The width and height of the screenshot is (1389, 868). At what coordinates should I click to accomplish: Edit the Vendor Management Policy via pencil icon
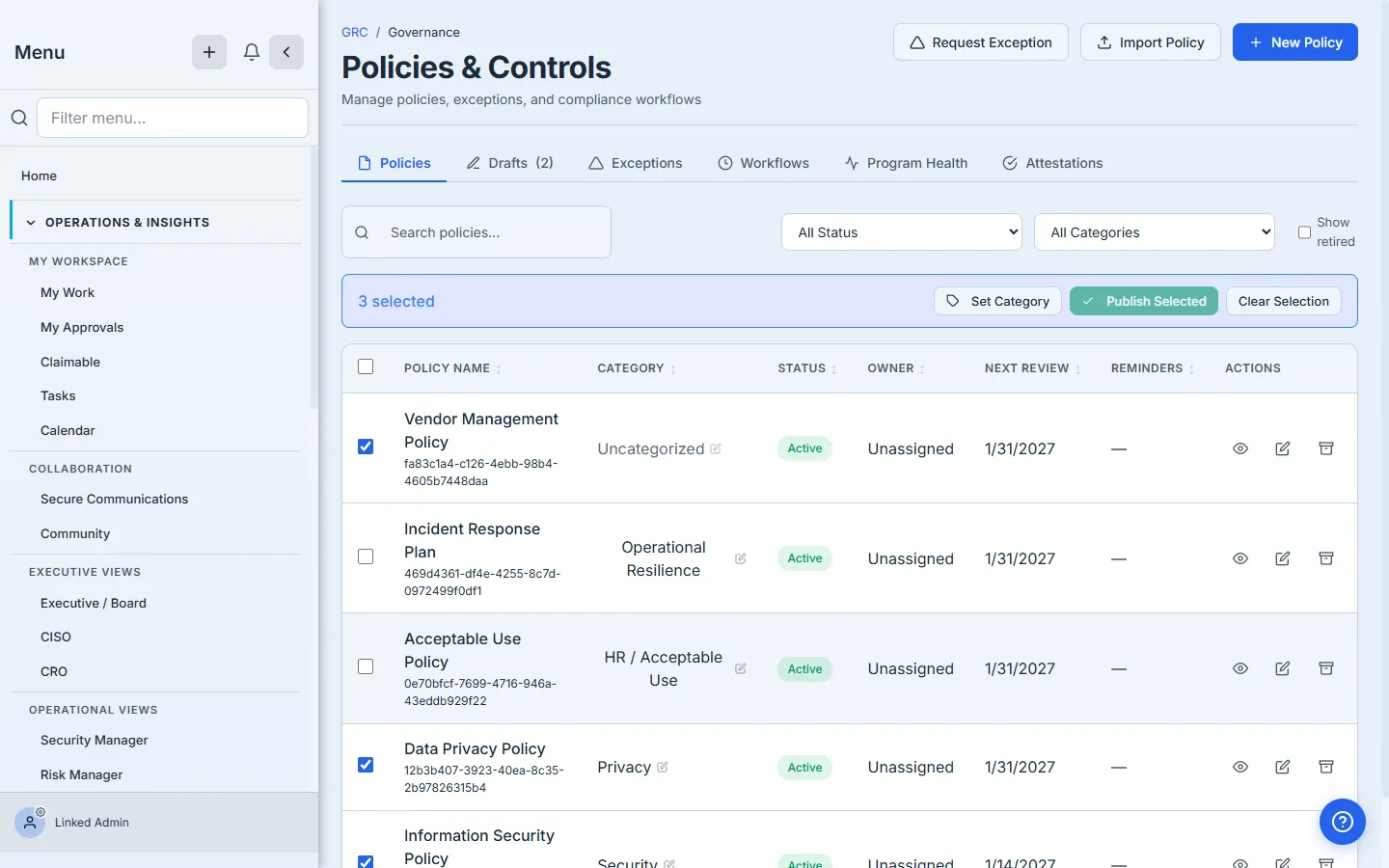click(1283, 448)
